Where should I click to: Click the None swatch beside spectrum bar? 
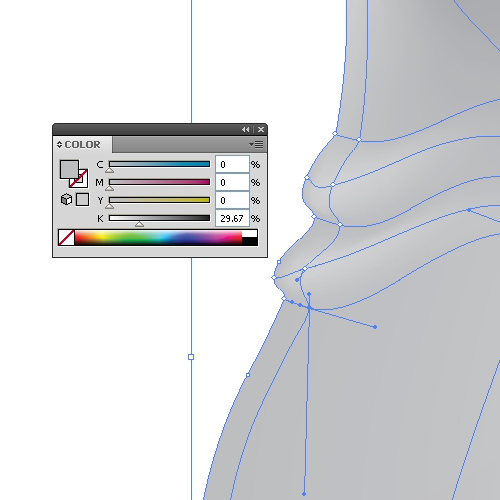(x=66, y=237)
